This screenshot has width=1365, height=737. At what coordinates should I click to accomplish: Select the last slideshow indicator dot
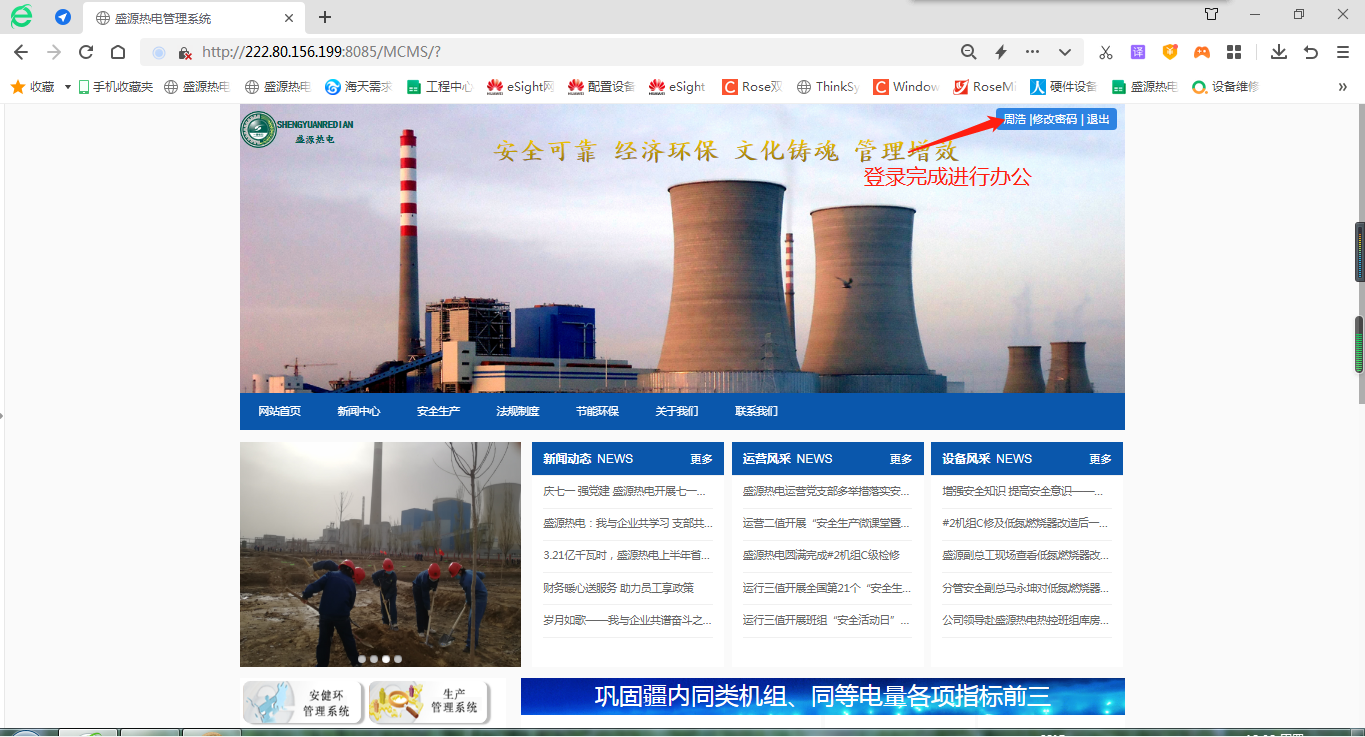click(x=398, y=659)
